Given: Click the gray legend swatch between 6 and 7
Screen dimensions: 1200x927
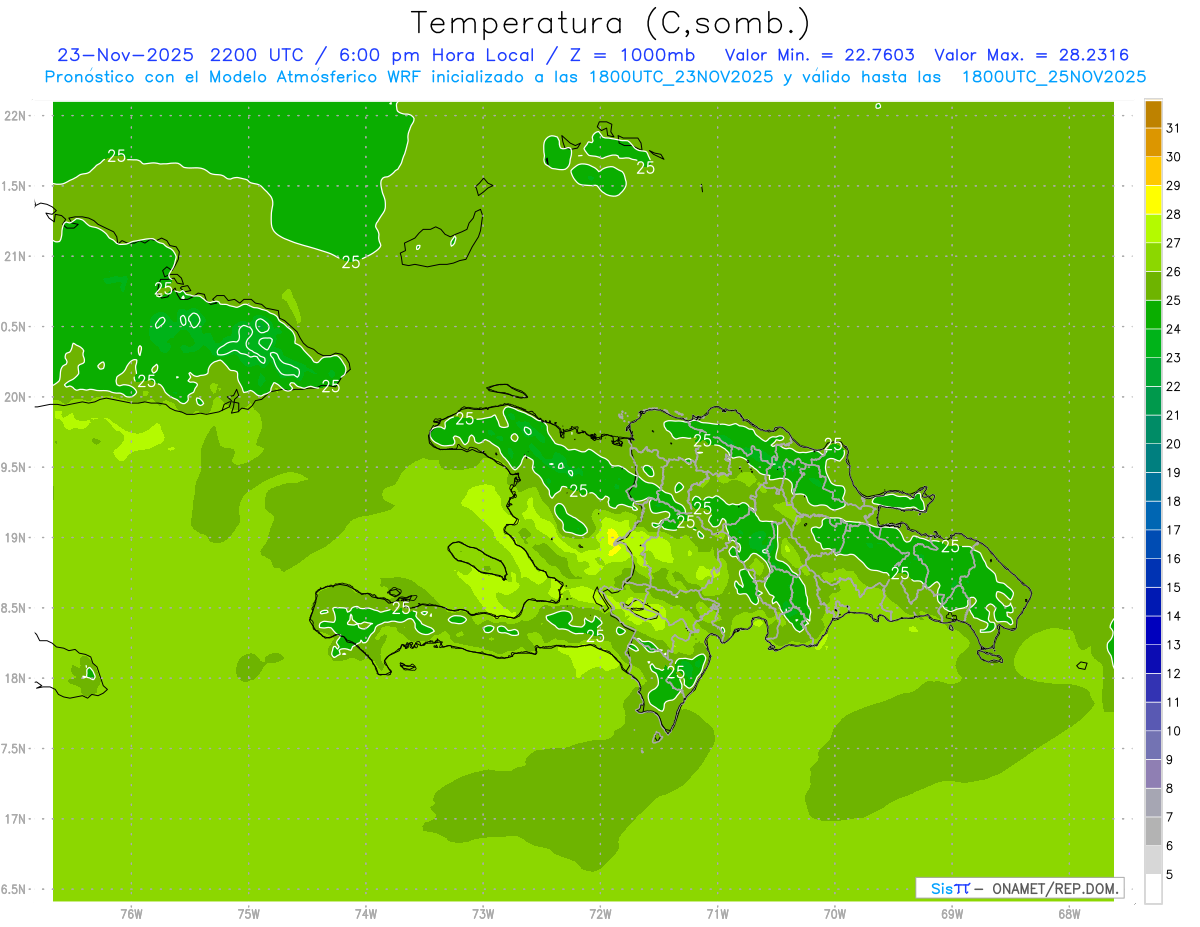Looking at the screenshot, I should [x=1153, y=832].
